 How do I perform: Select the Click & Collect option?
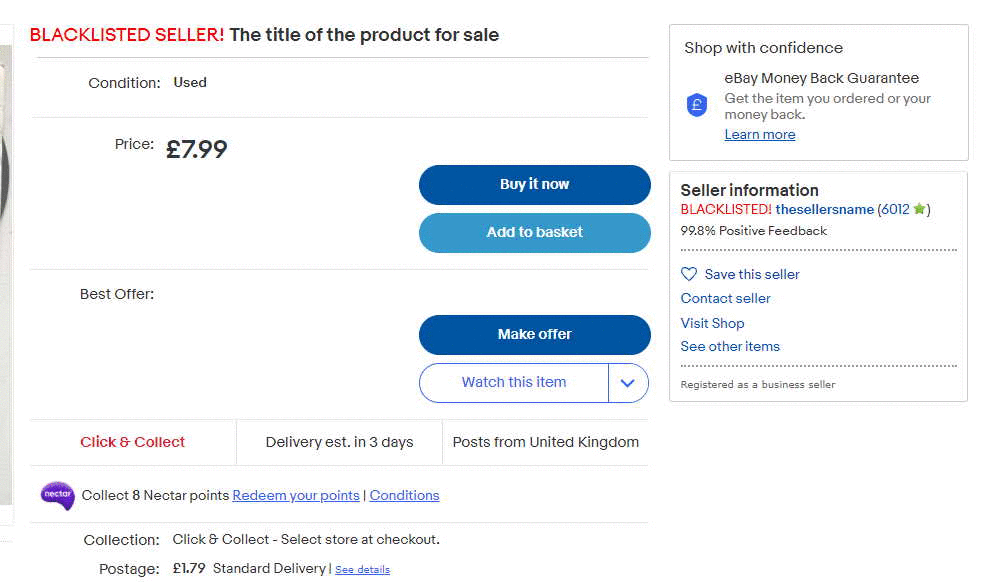(133, 442)
